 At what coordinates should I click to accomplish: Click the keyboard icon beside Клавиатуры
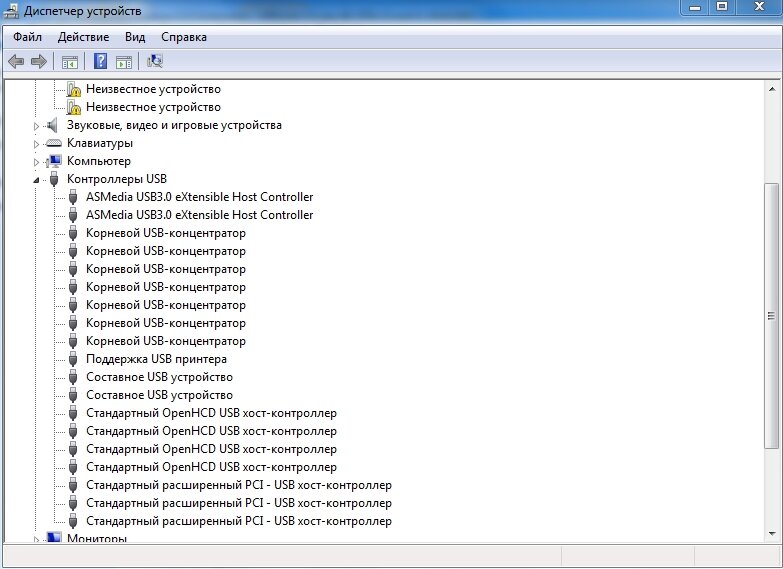tap(53, 143)
